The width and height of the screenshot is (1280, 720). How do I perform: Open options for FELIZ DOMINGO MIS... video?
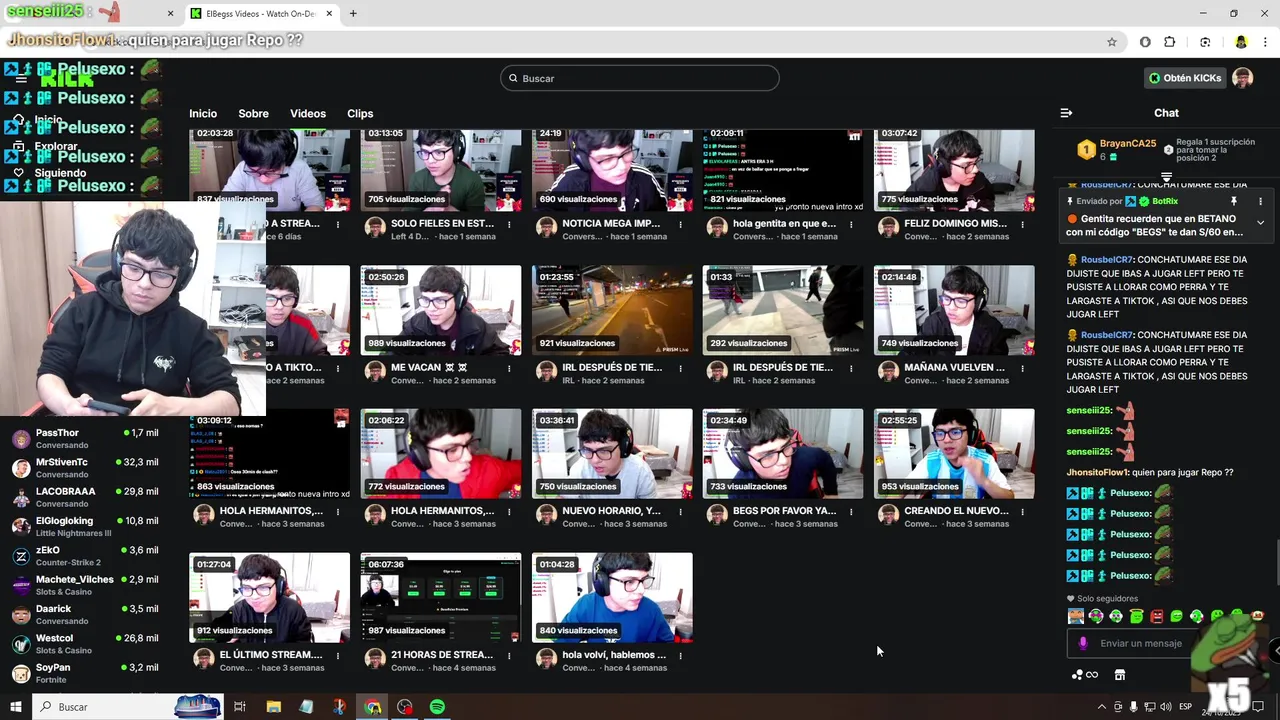(1022, 224)
